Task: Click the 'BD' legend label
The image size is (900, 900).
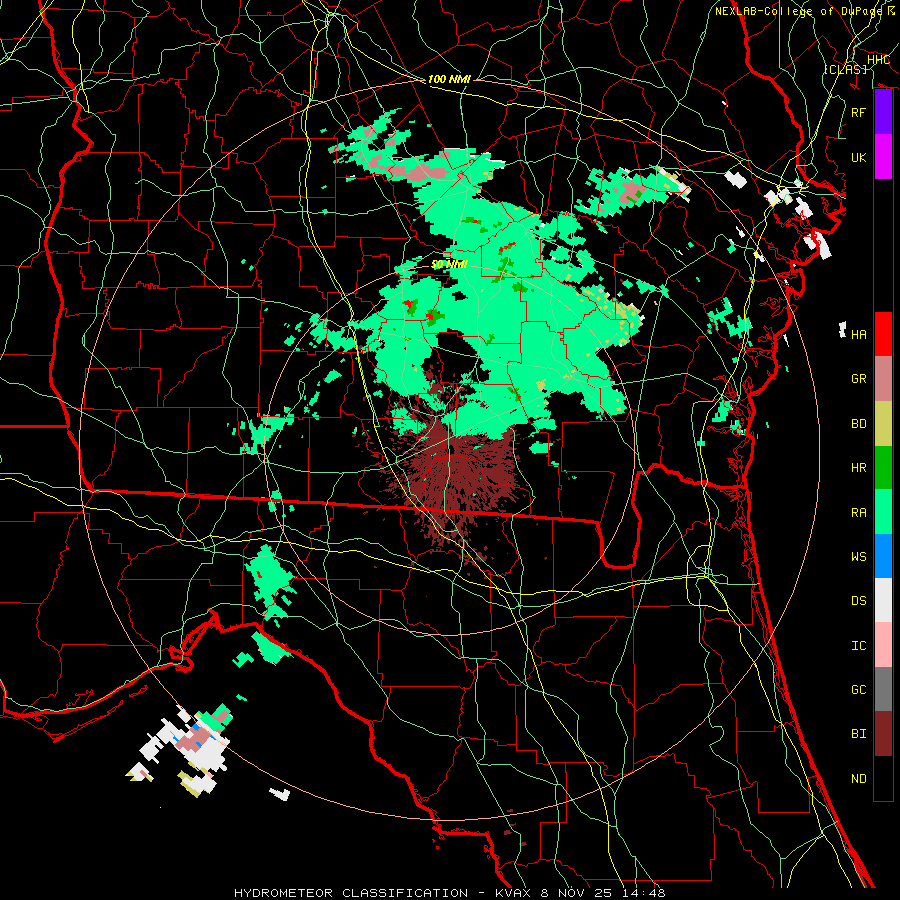Action: coord(858,424)
